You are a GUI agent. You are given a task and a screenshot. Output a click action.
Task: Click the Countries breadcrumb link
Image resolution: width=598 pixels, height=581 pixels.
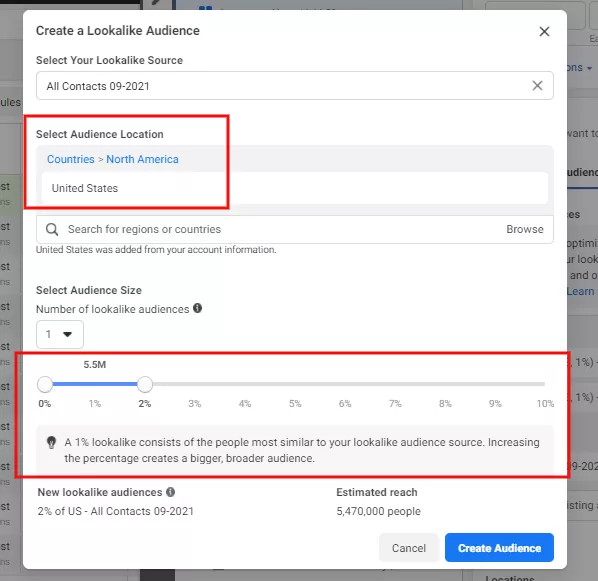pos(71,159)
